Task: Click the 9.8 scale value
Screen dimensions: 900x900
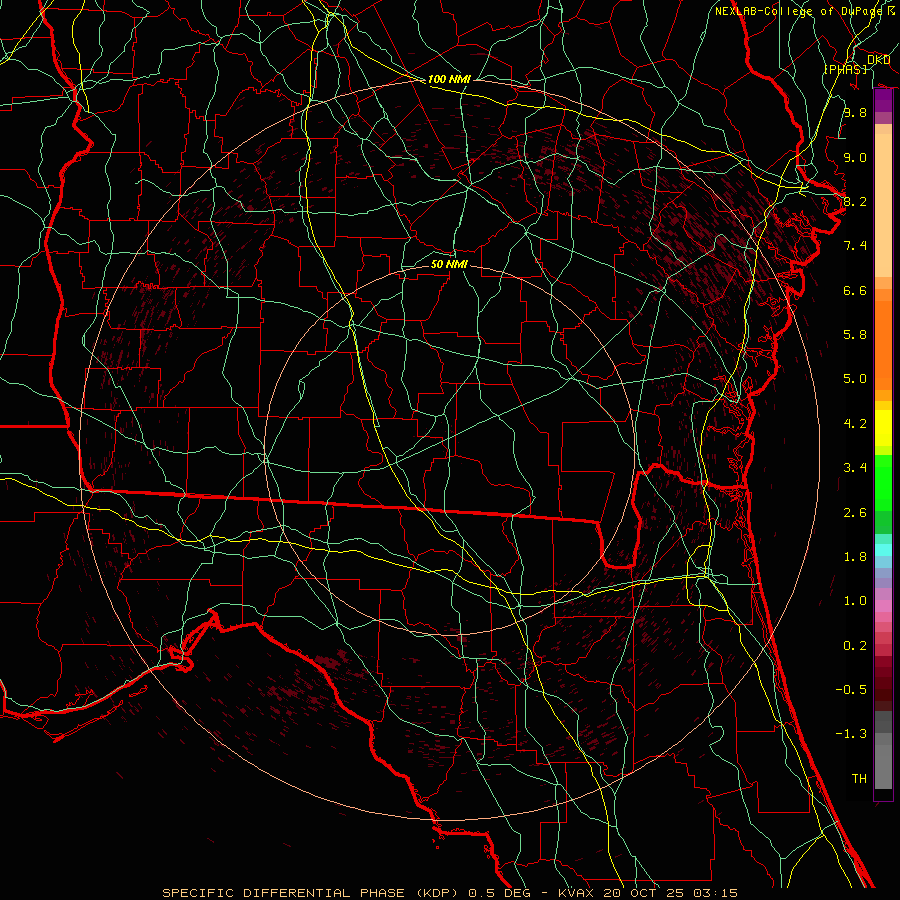Action: [x=855, y=112]
